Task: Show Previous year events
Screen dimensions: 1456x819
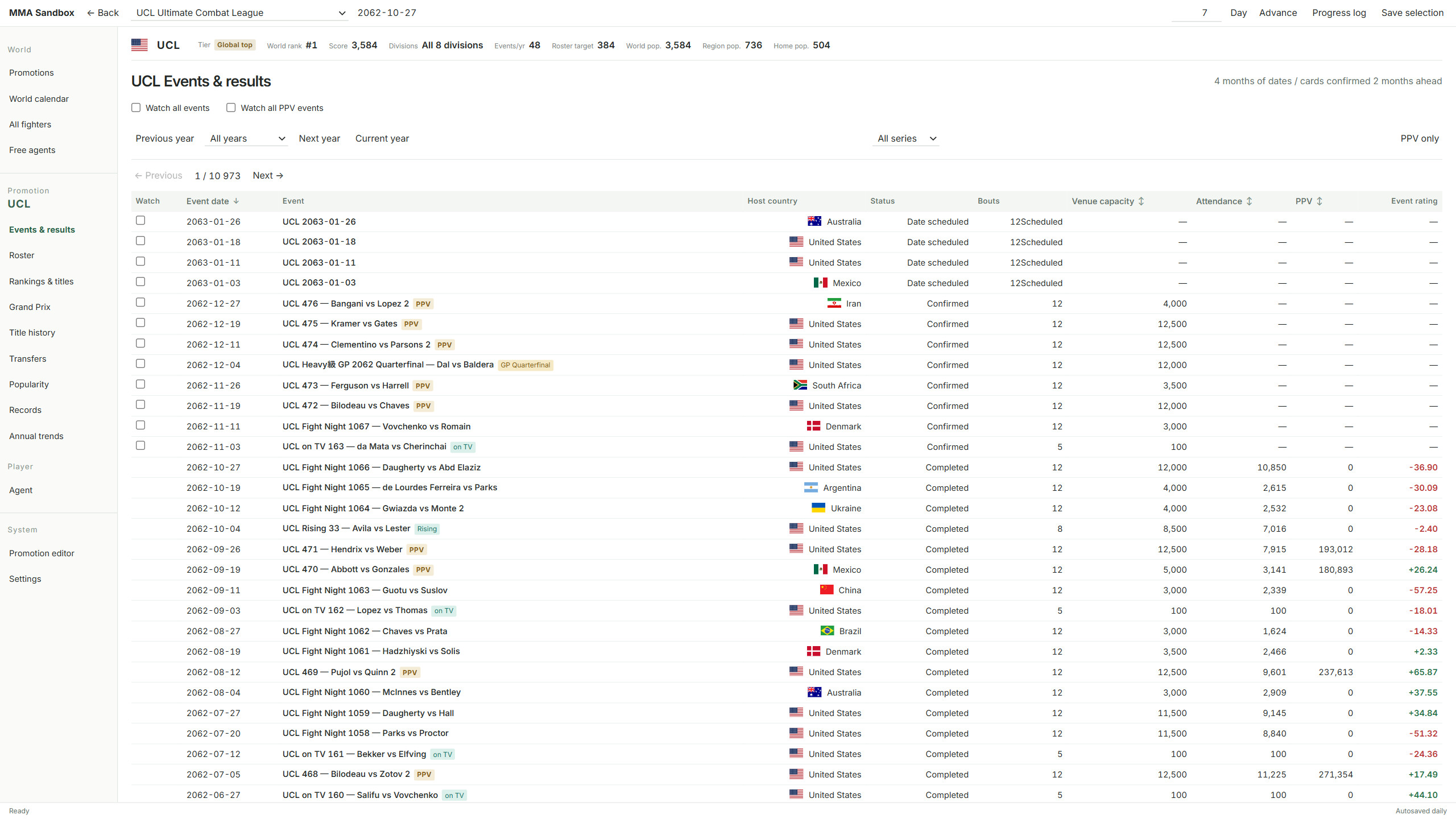Action: click(x=164, y=138)
